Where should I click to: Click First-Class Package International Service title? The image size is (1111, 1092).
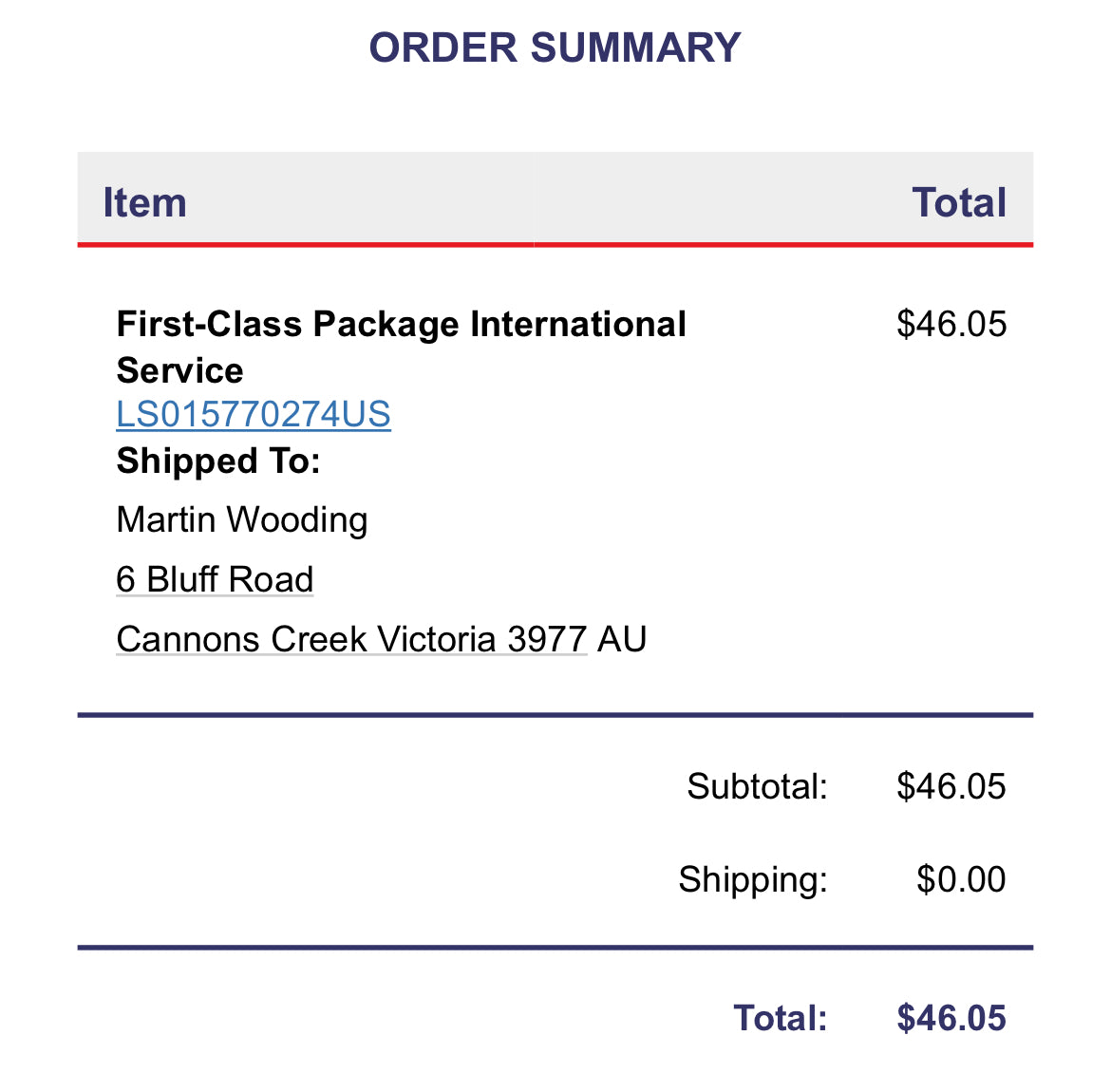pyautogui.click(x=401, y=348)
